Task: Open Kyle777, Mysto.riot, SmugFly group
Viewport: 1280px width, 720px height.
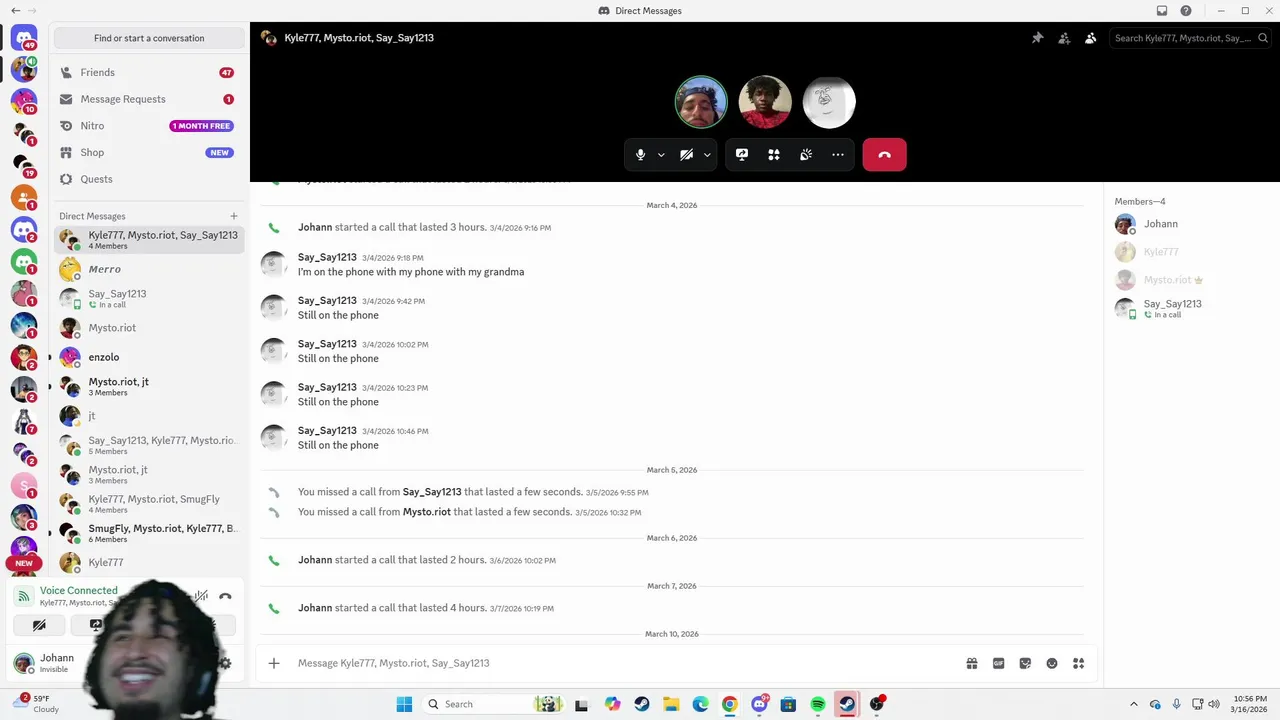Action: (149, 503)
